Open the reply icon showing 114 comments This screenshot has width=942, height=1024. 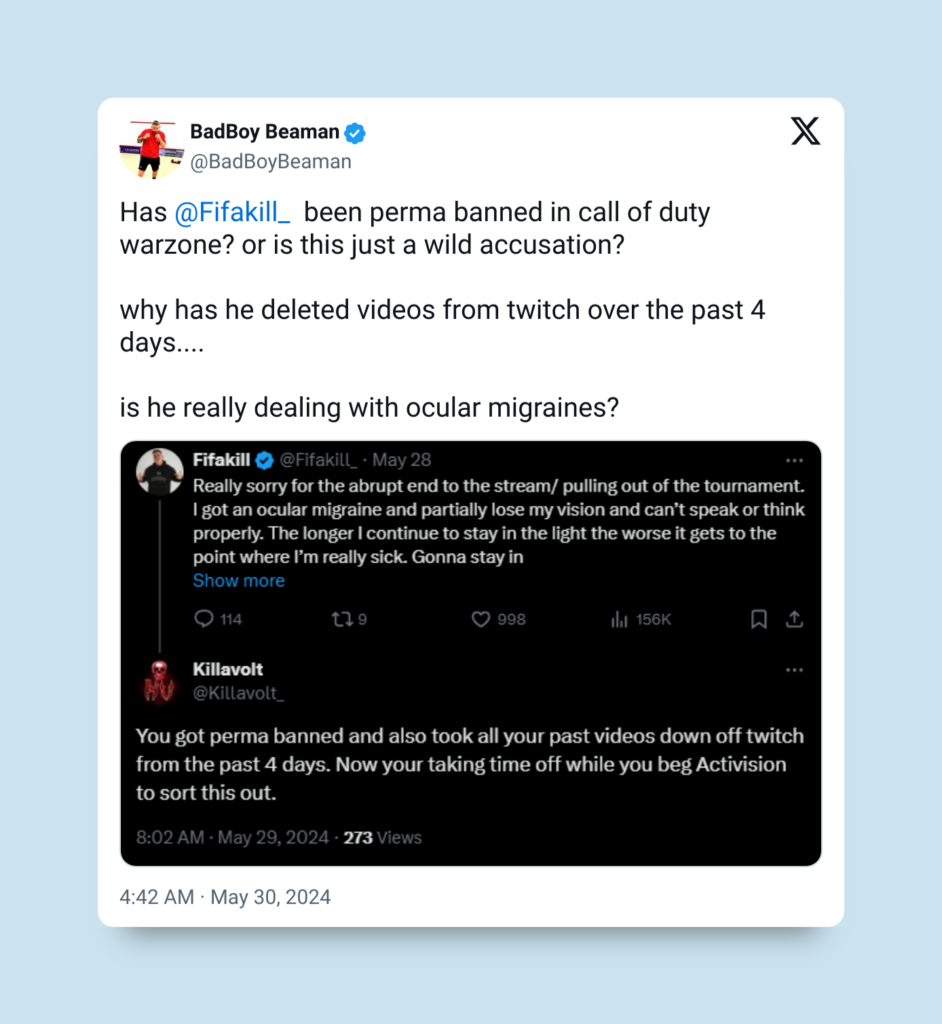click(x=204, y=618)
